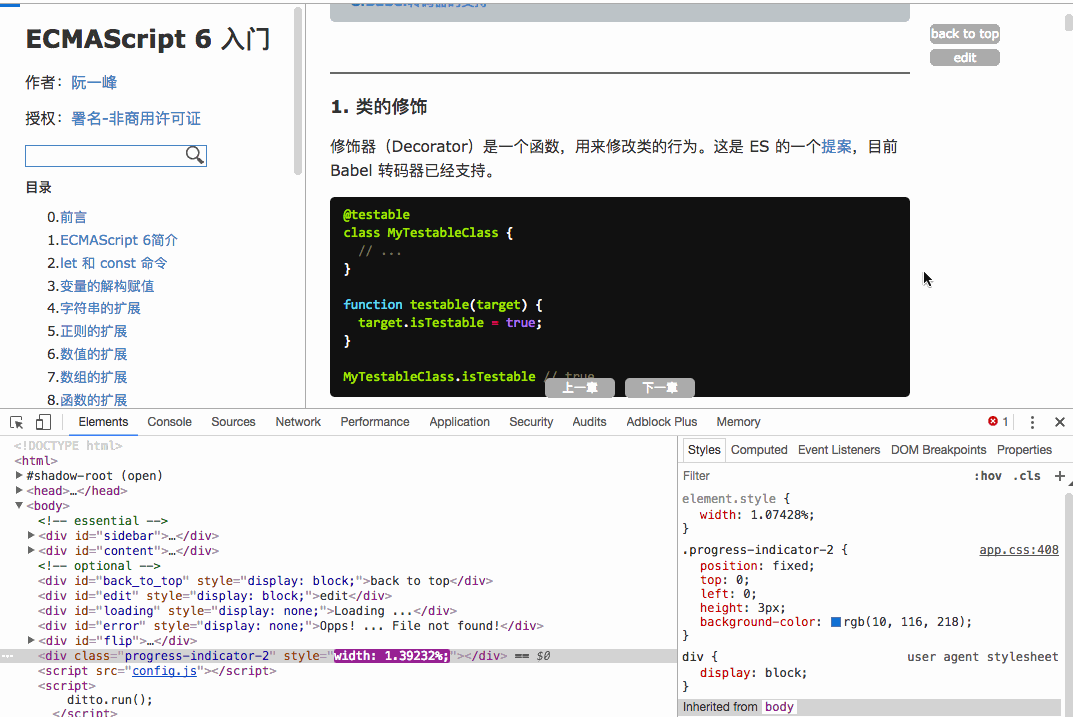Click the back to top button
This screenshot has width=1073, height=717.
[x=965, y=34]
